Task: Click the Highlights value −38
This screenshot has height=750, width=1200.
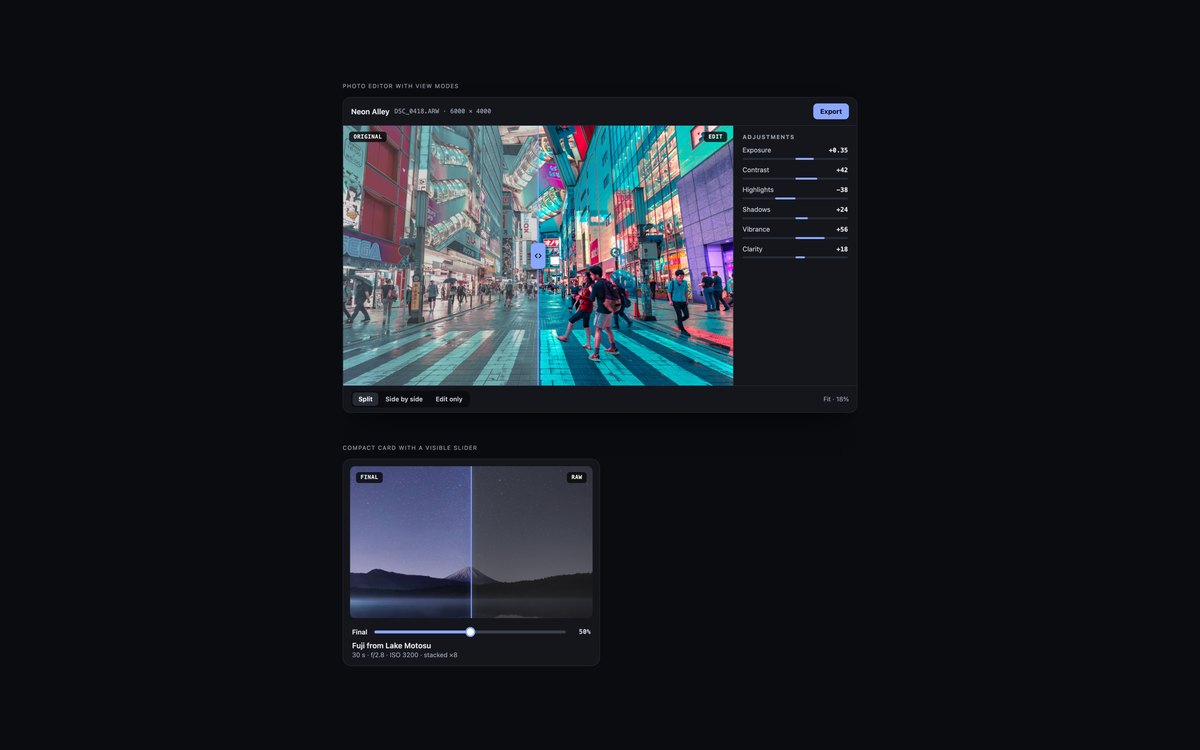Action: (842, 190)
